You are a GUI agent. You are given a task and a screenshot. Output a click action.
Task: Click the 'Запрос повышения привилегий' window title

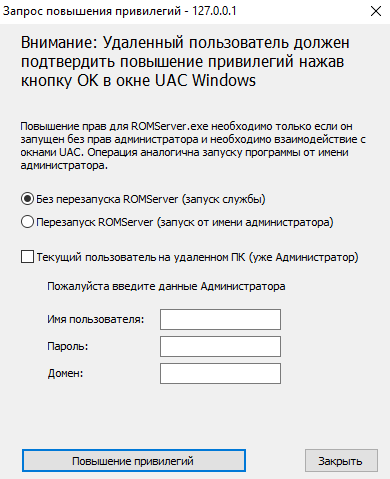click(x=92, y=11)
